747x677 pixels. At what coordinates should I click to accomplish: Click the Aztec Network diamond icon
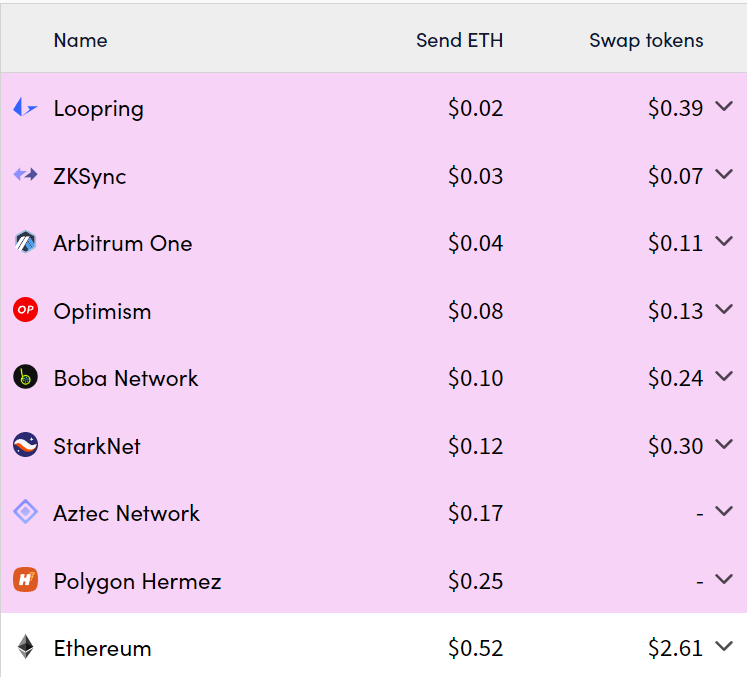click(x=25, y=512)
